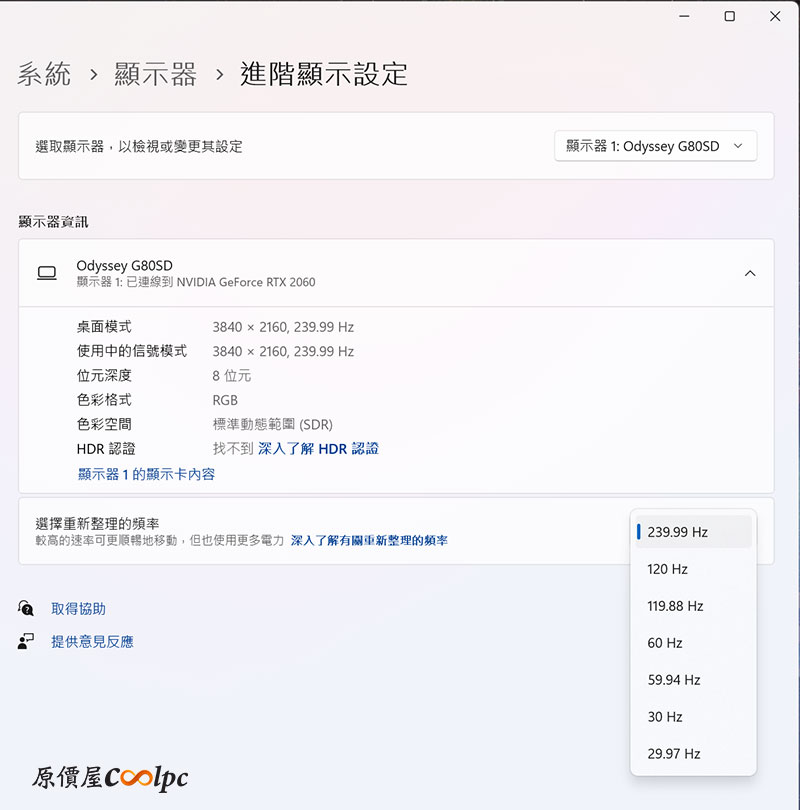Select 239.99 Hz refresh rate
This screenshot has width=800, height=810.
pos(694,532)
